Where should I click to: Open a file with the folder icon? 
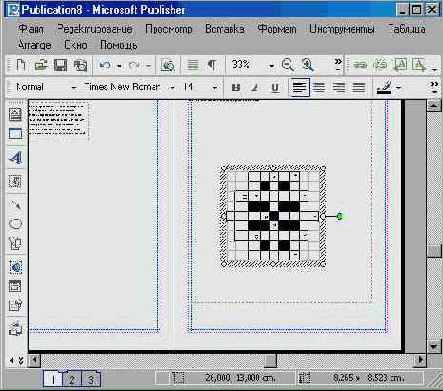click(41, 65)
